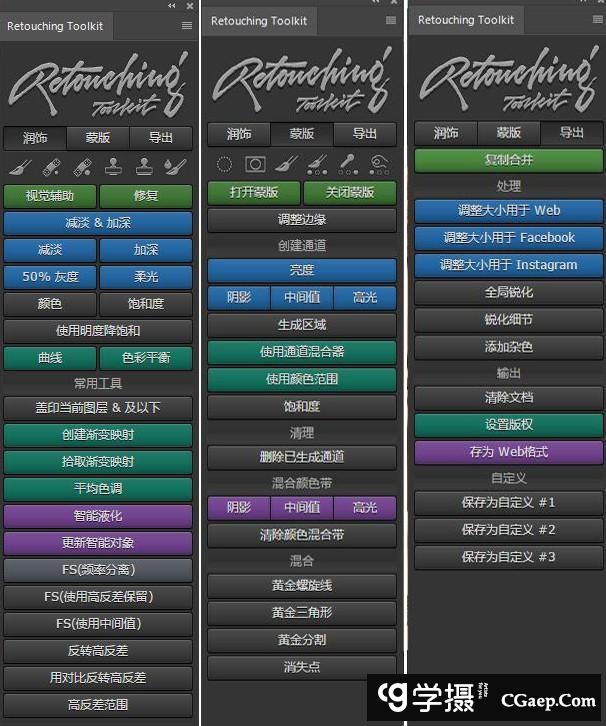Collapse the left panel using the double-arrow icon
The height and width of the screenshot is (726, 606).
pos(173,6)
